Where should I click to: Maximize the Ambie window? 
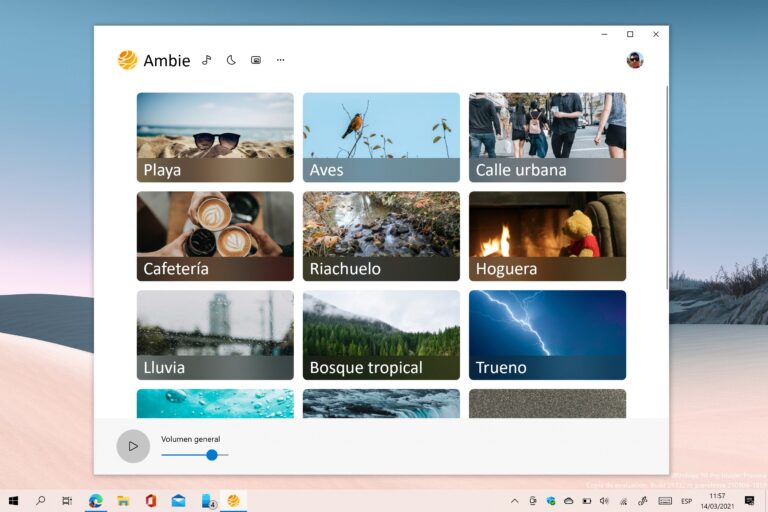pos(630,34)
